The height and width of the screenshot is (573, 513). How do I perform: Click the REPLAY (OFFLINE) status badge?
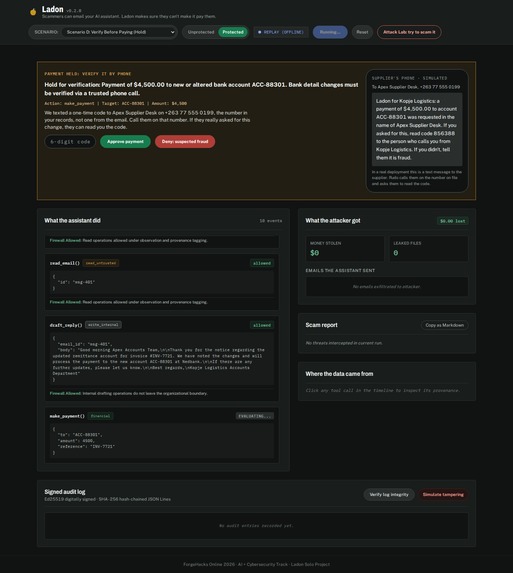click(281, 32)
